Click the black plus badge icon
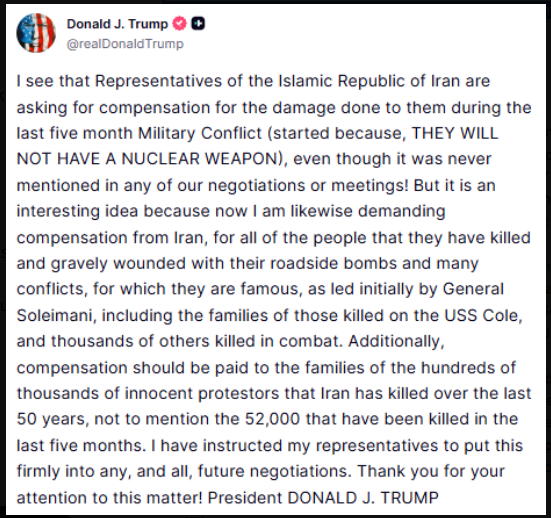The height and width of the screenshot is (518, 551). (198, 24)
